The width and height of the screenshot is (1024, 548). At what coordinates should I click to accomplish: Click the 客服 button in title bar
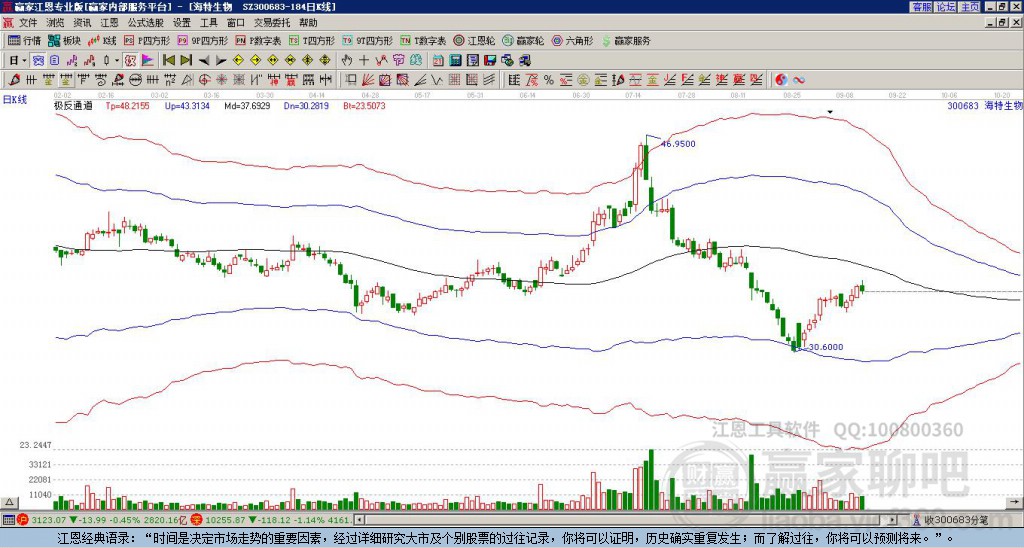[x=921, y=7]
